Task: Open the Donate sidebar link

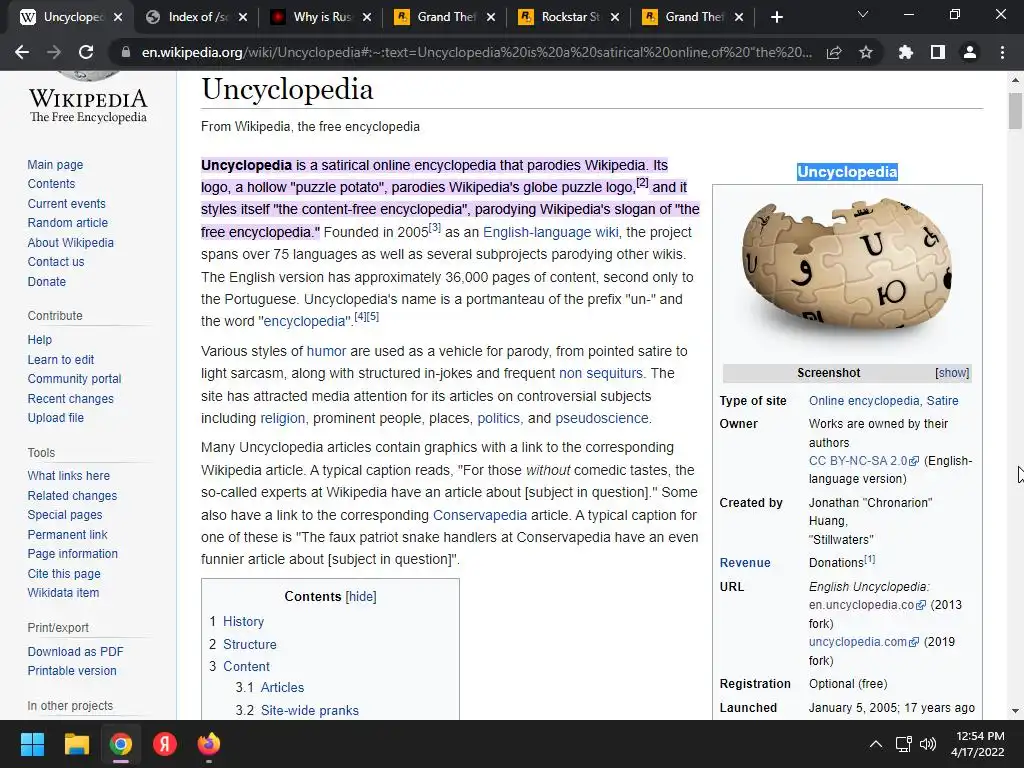Action: pyautogui.click(x=46, y=281)
